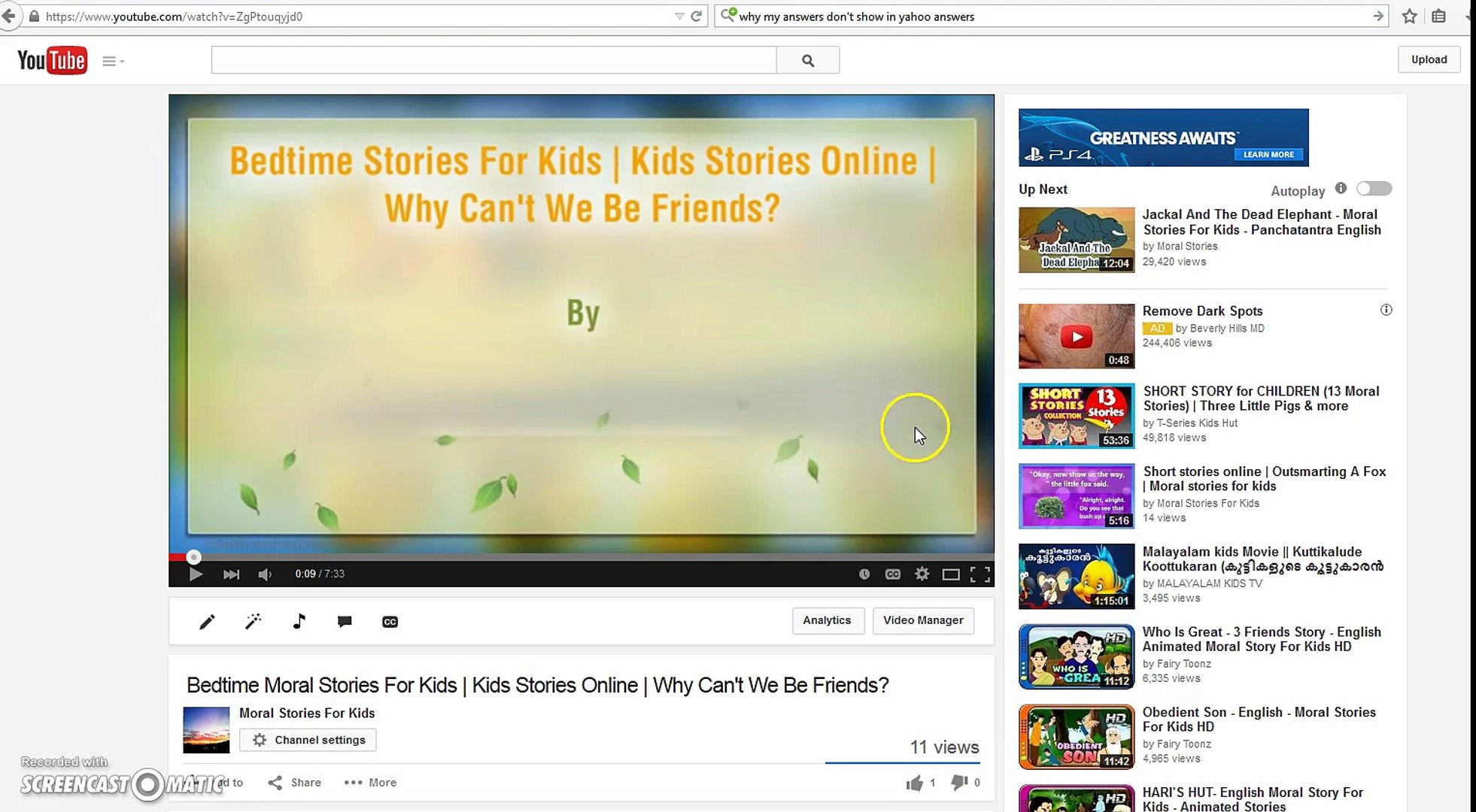Open the video Enhancements magic wand tool
Image resolution: width=1476 pixels, height=812 pixels.
[x=253, y=621]
